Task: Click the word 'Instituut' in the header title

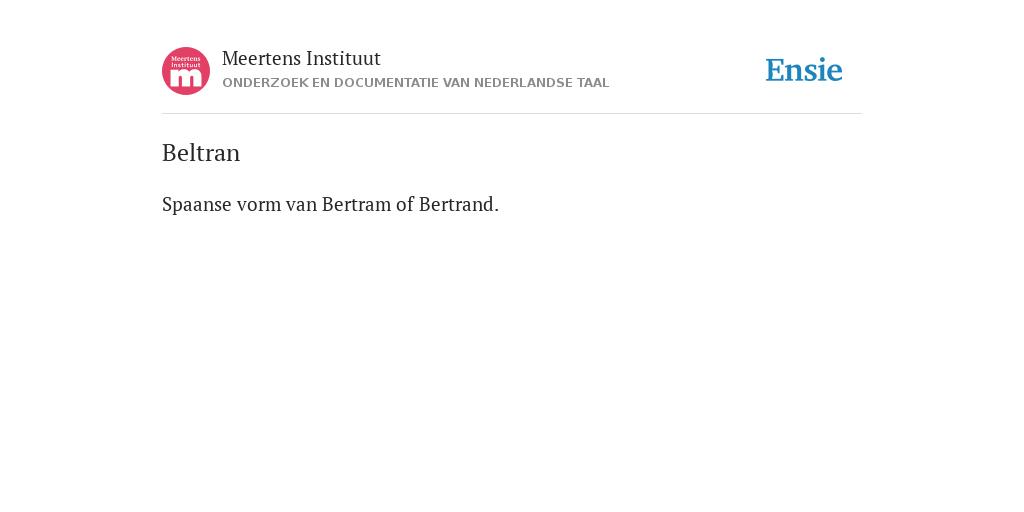Action: point(343,58)
